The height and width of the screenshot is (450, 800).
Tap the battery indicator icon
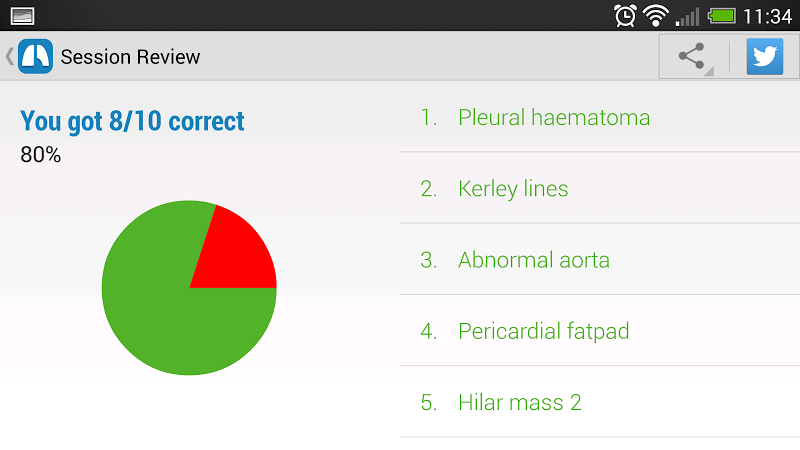coord(722,15)
